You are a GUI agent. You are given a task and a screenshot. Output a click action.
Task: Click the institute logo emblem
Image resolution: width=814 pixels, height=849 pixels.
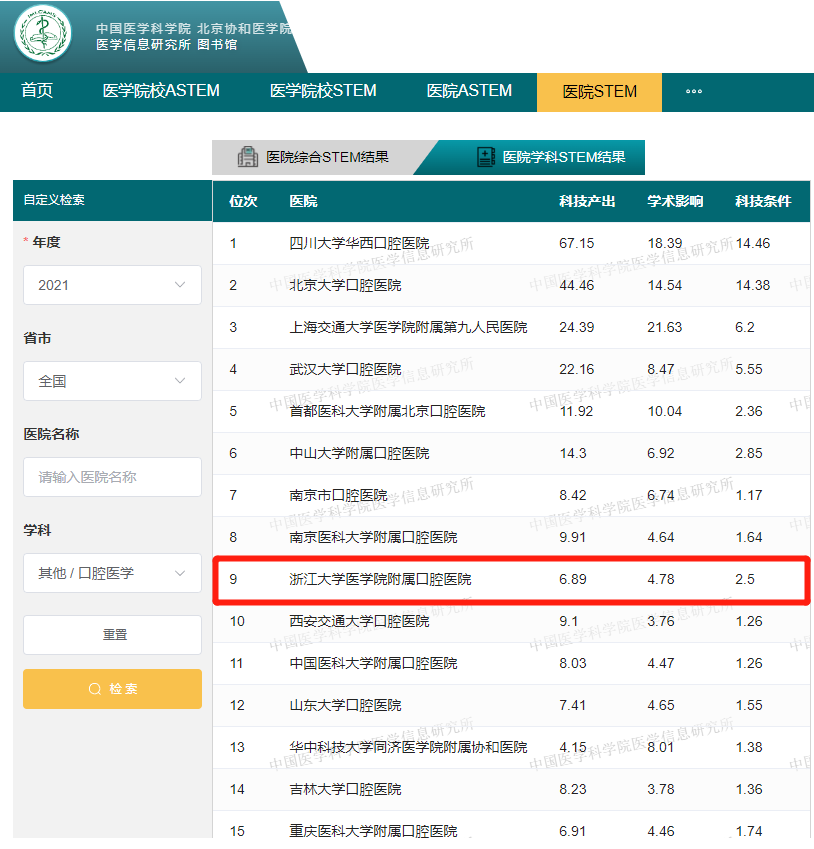(x=43, y=34)
